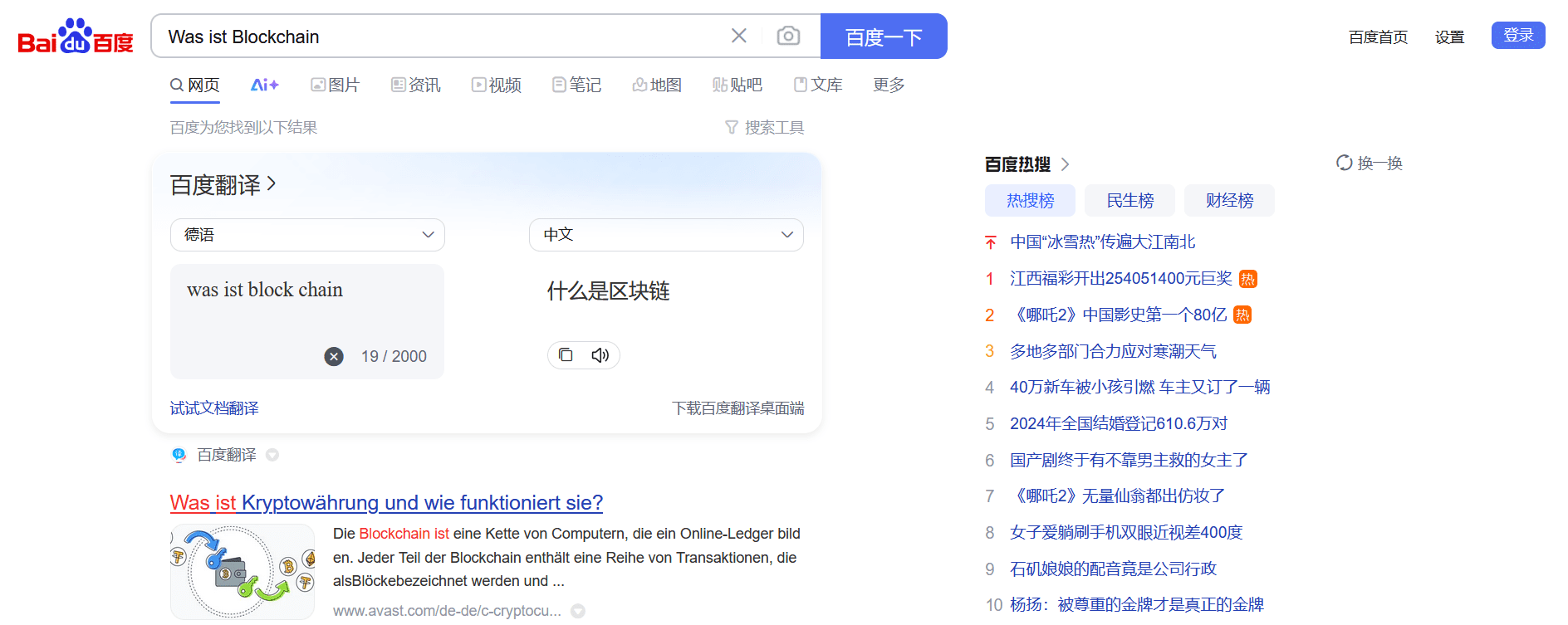The height and width of the screenshot is (625, 1568).
Task: Open the 德语 source language dropdown
Action: point(307,235)
